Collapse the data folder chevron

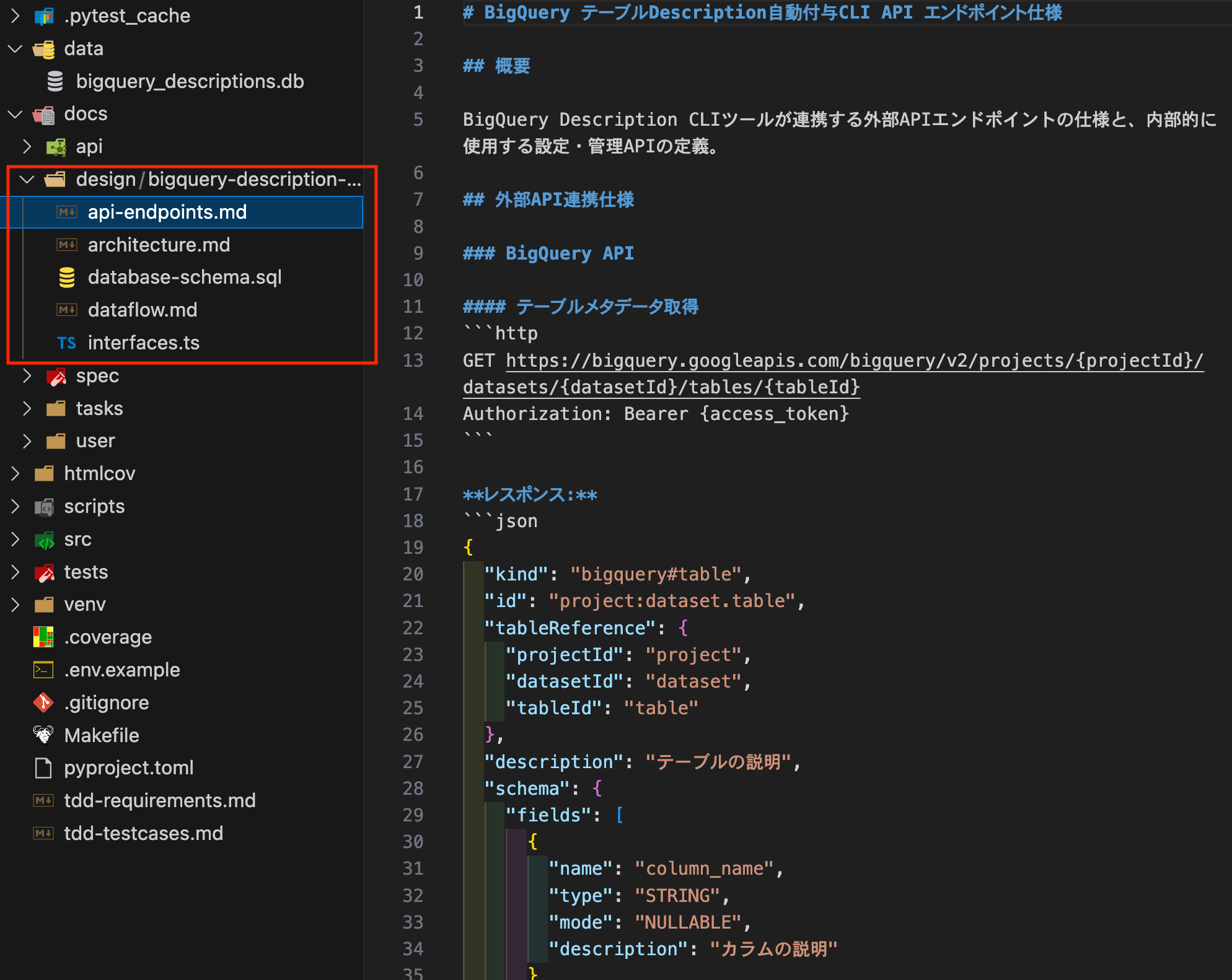(15, 48)
